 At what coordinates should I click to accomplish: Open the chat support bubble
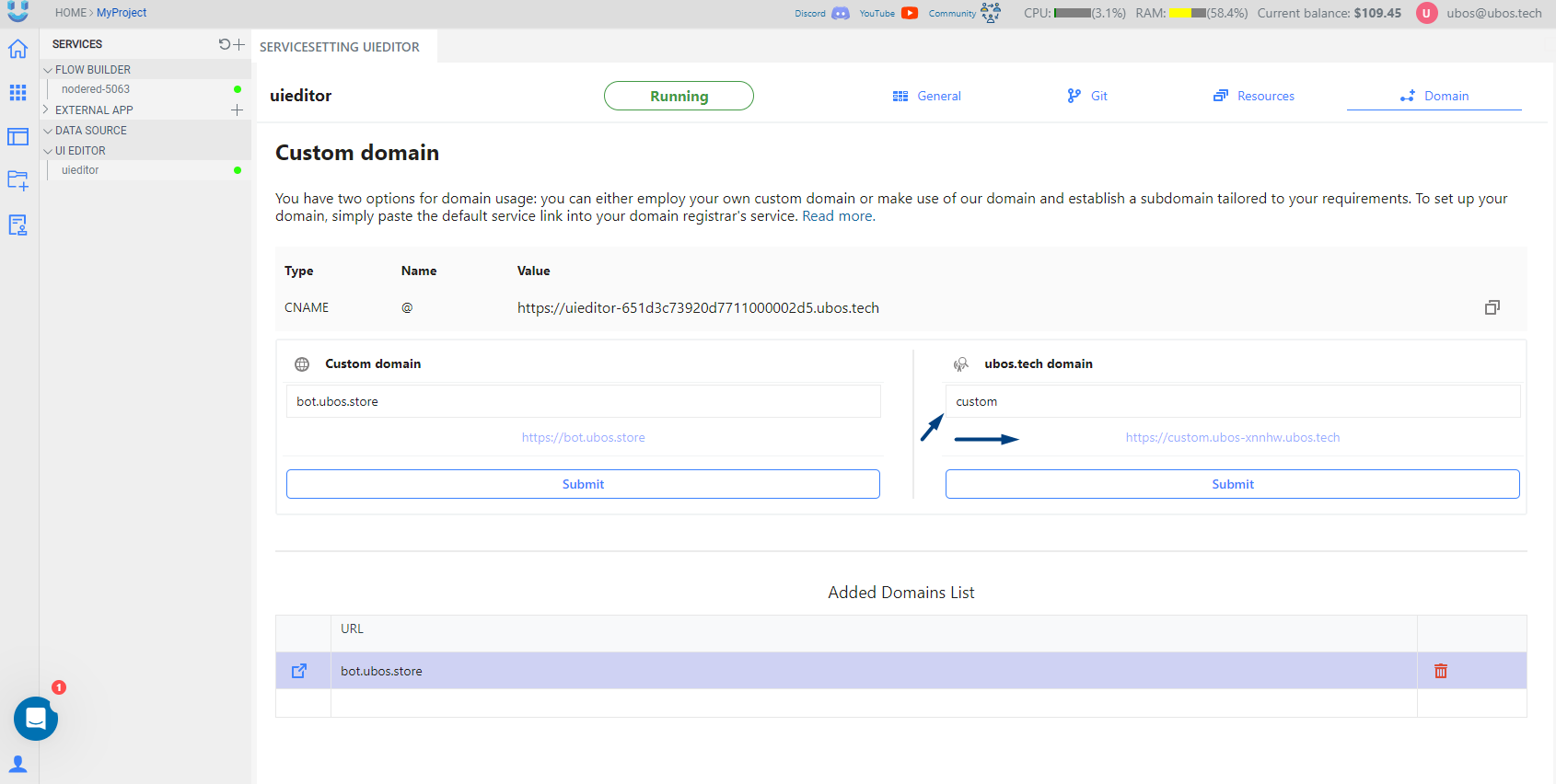click(36, 719)
